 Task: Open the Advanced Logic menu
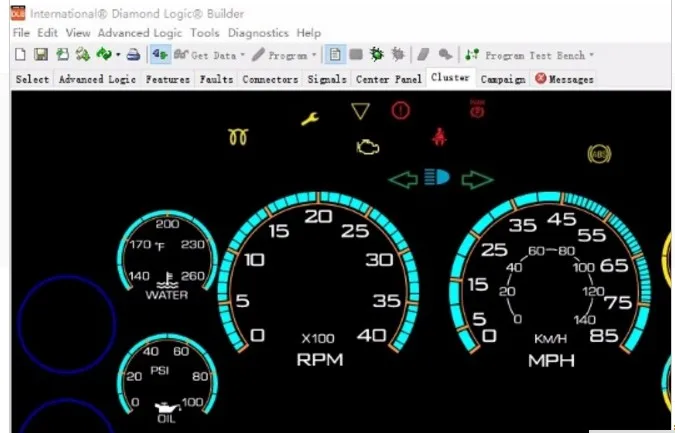click(140, 33)
